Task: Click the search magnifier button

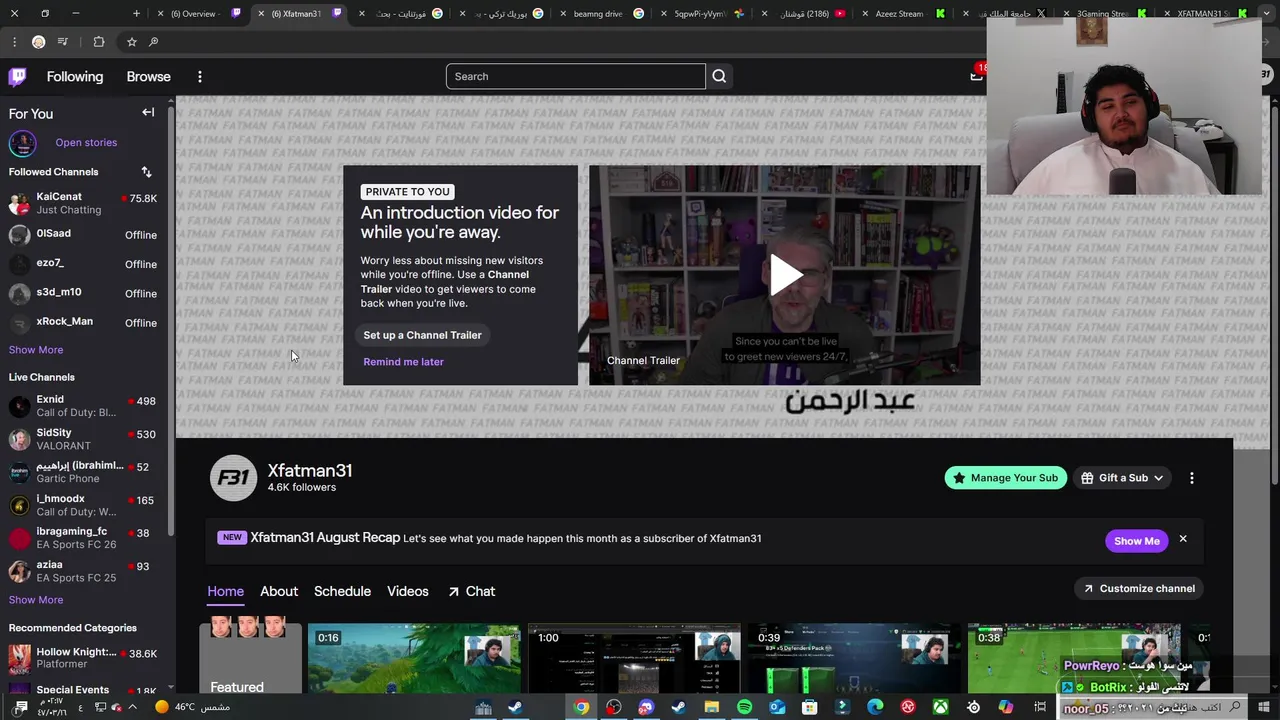Action: (x=719, y=76)
